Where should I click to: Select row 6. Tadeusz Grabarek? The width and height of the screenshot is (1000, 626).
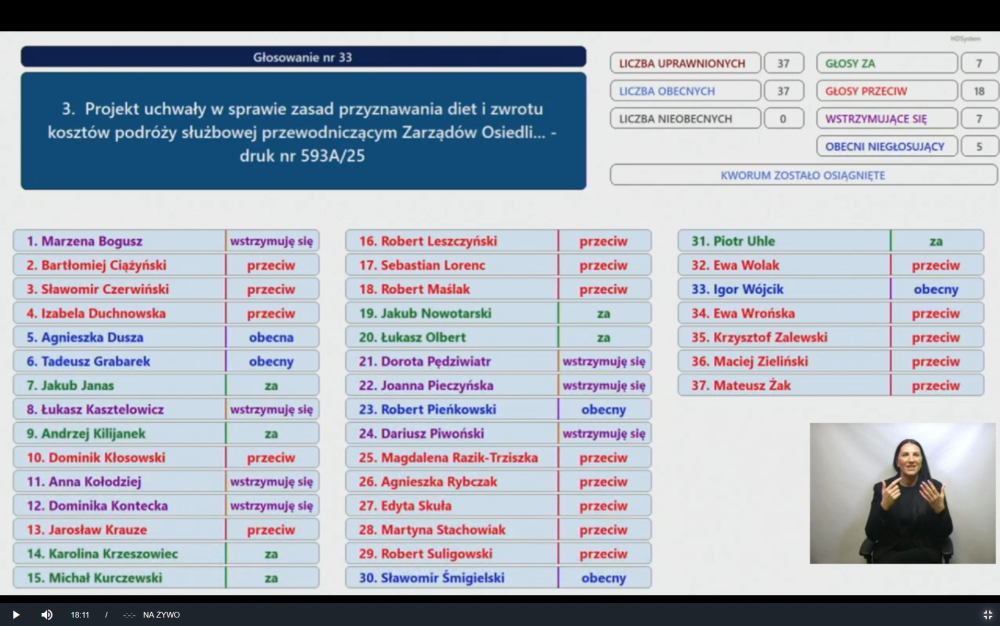pos(166,361)
